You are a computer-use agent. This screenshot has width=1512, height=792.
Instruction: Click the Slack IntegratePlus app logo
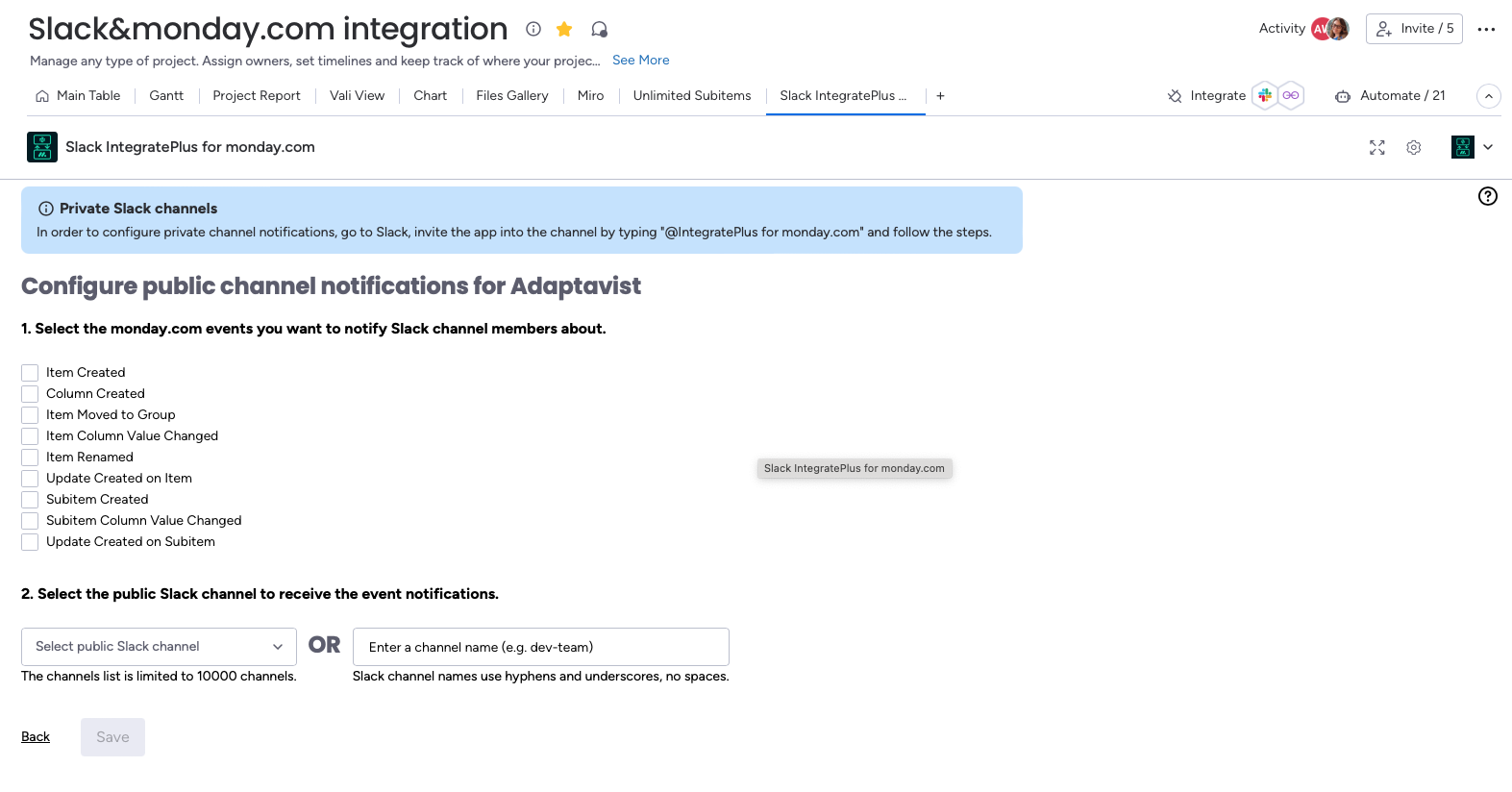(42, 147)
